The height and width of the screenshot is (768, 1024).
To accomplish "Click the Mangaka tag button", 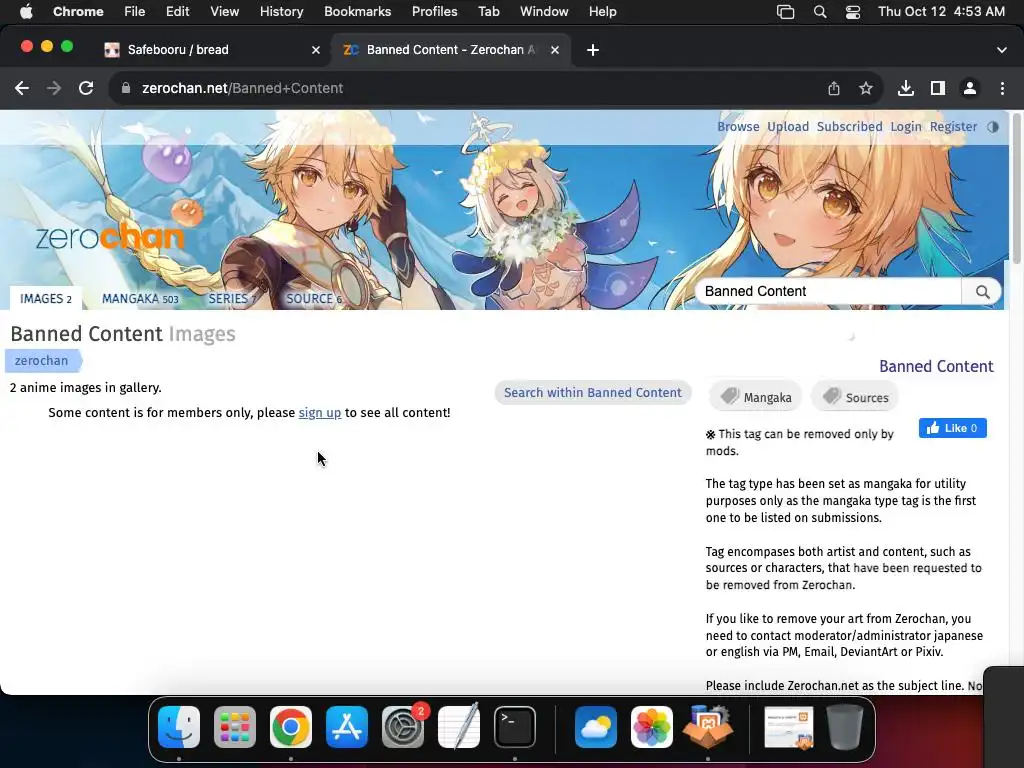I will pos(756,397).
